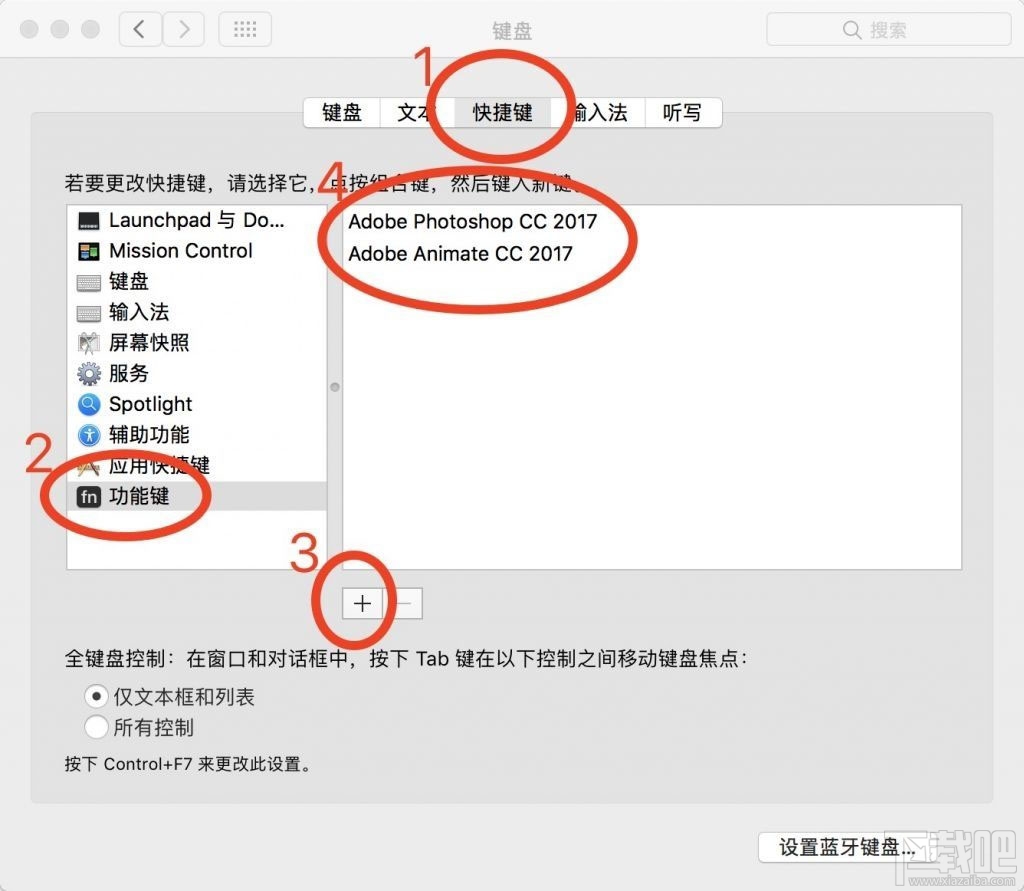Enable the 所有控制 radio option

tap(96, 728)
